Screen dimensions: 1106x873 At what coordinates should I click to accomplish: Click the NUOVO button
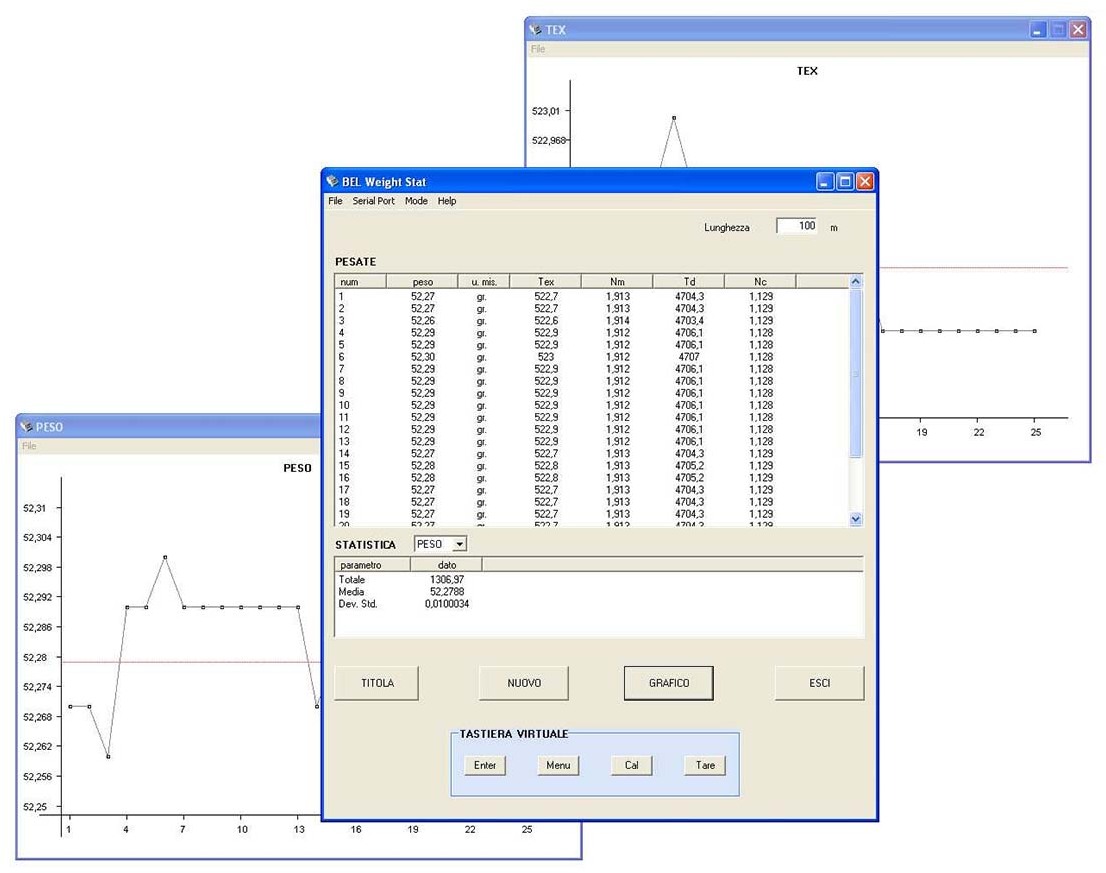524,683
